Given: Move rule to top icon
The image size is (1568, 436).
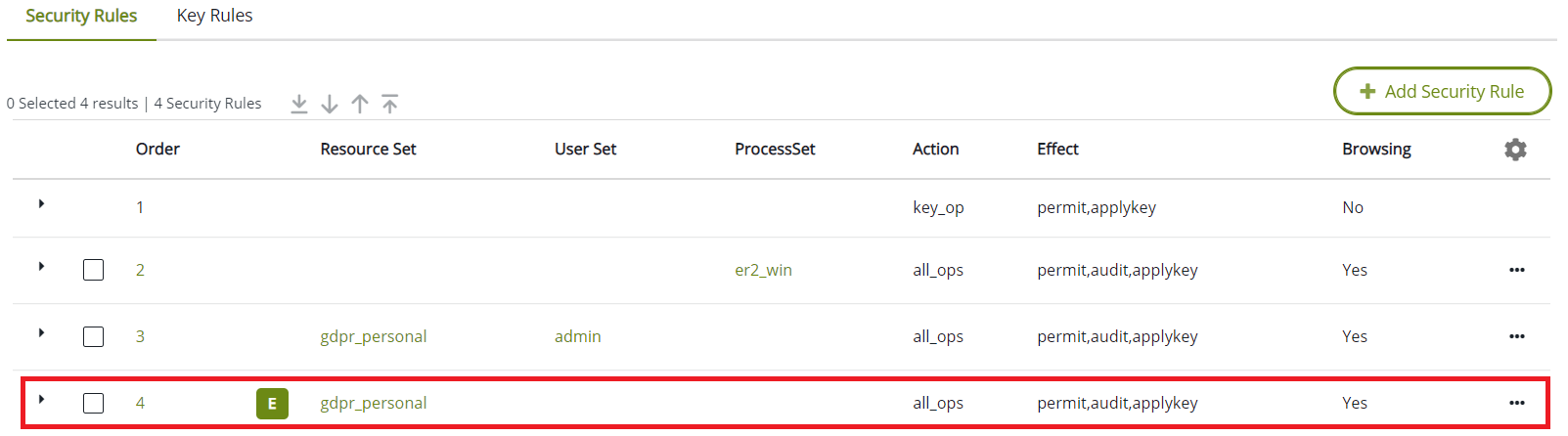Looking at the screenshot, I should [390, 104].
